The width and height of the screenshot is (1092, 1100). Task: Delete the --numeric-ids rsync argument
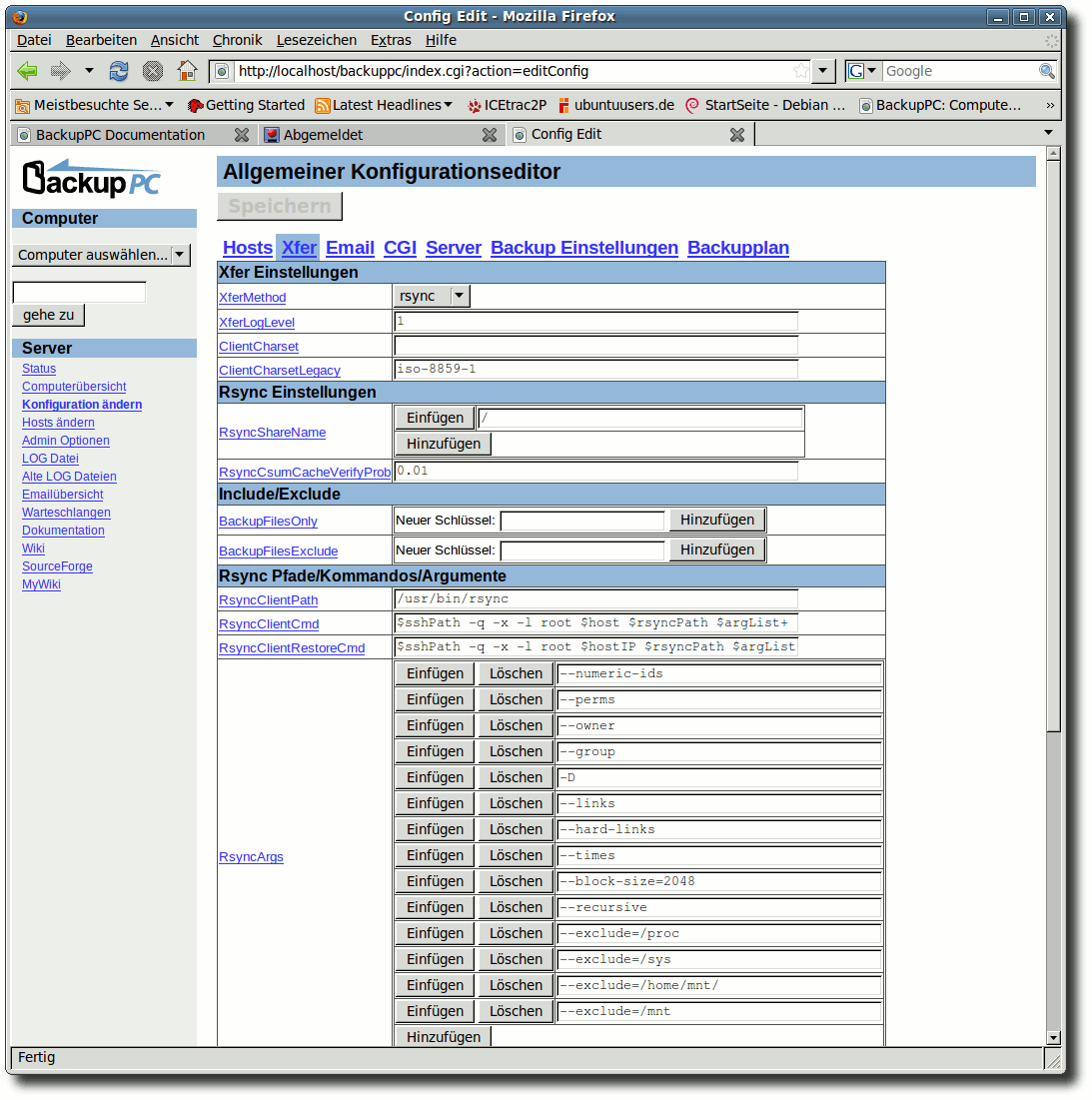pyautogui.click(x=516, y=673)
